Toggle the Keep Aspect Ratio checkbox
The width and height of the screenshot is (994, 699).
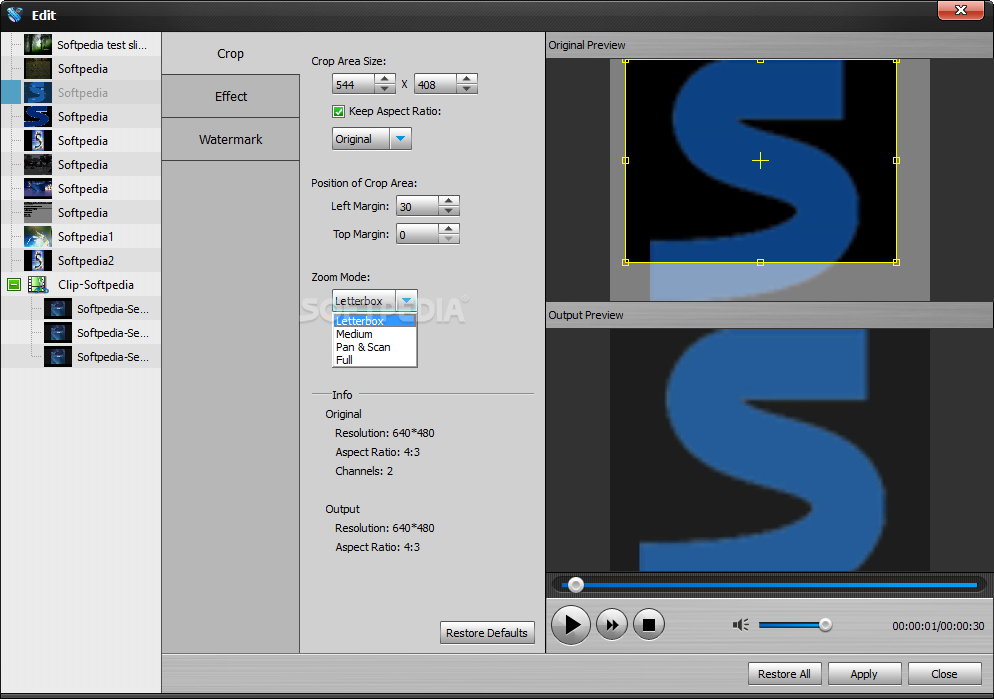[x=339, y=112]
